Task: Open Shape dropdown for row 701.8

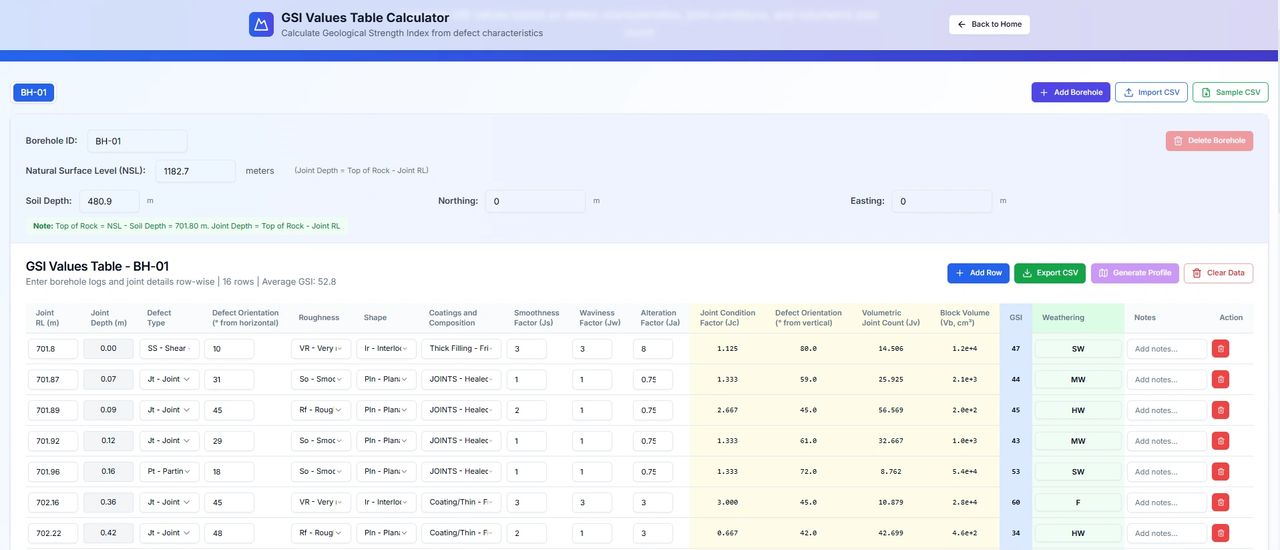Action: (386, 349)
